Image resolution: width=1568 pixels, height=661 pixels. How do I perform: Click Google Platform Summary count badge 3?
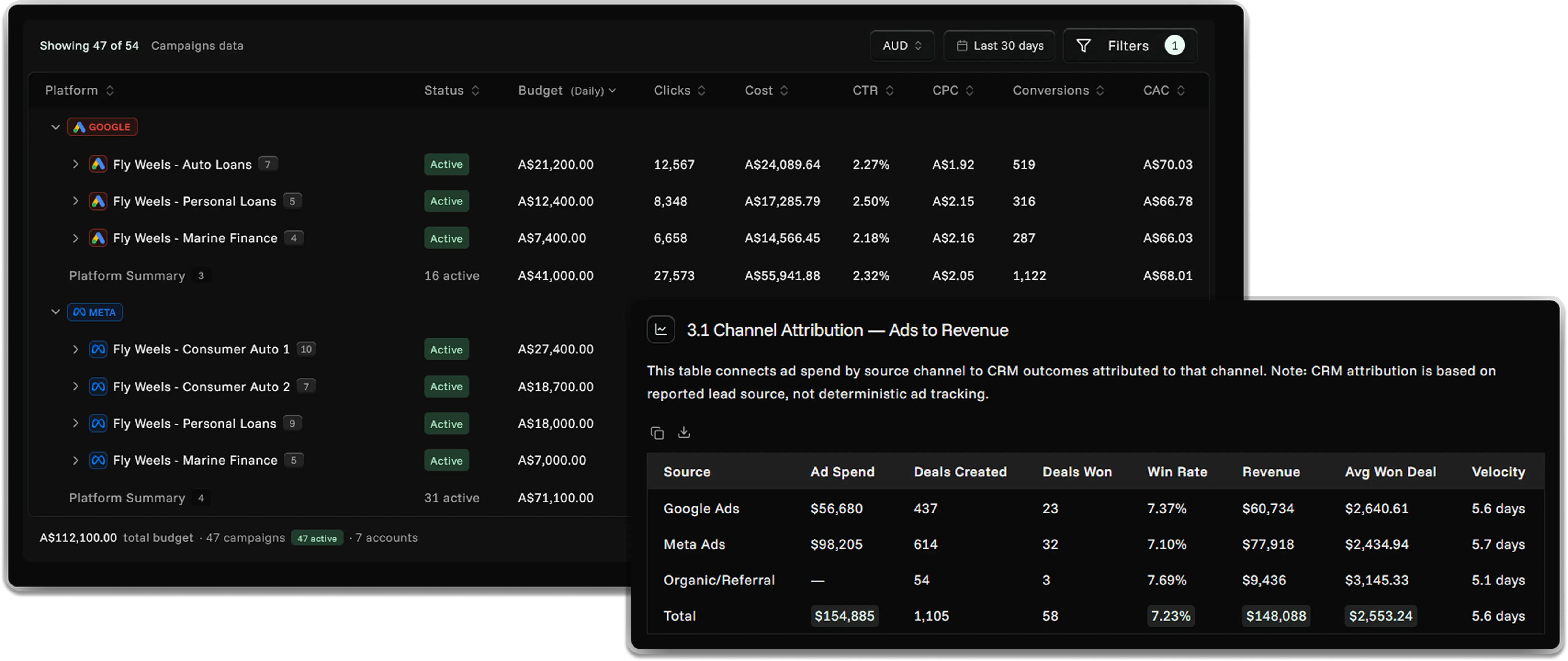tap(201, 275)
